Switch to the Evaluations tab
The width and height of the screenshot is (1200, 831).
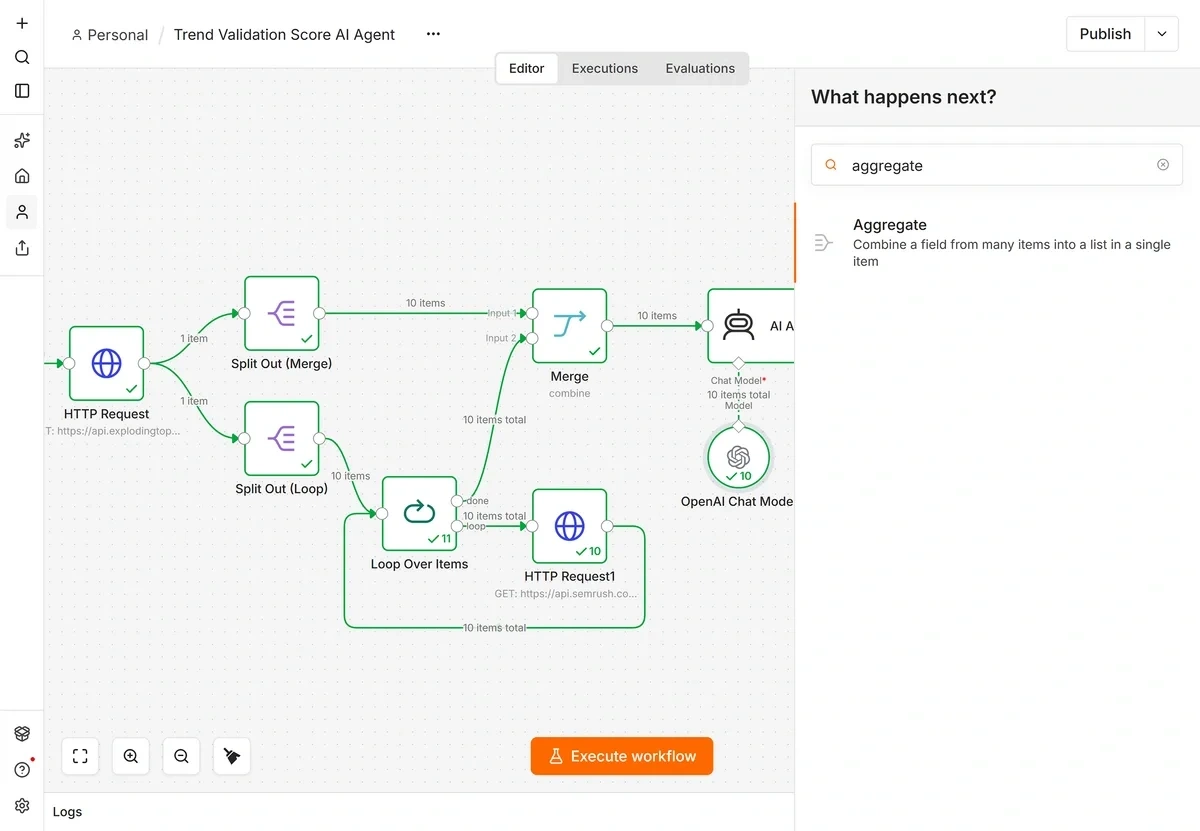point(700,68)
